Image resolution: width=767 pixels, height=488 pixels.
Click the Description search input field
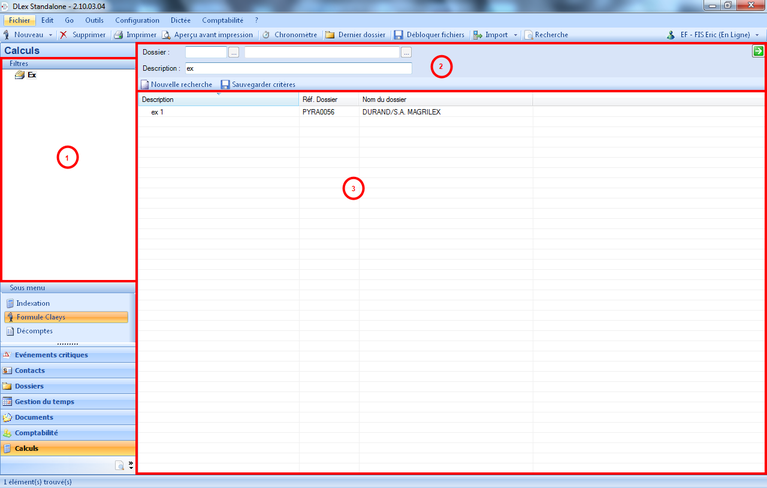click(x=298, y=69)
